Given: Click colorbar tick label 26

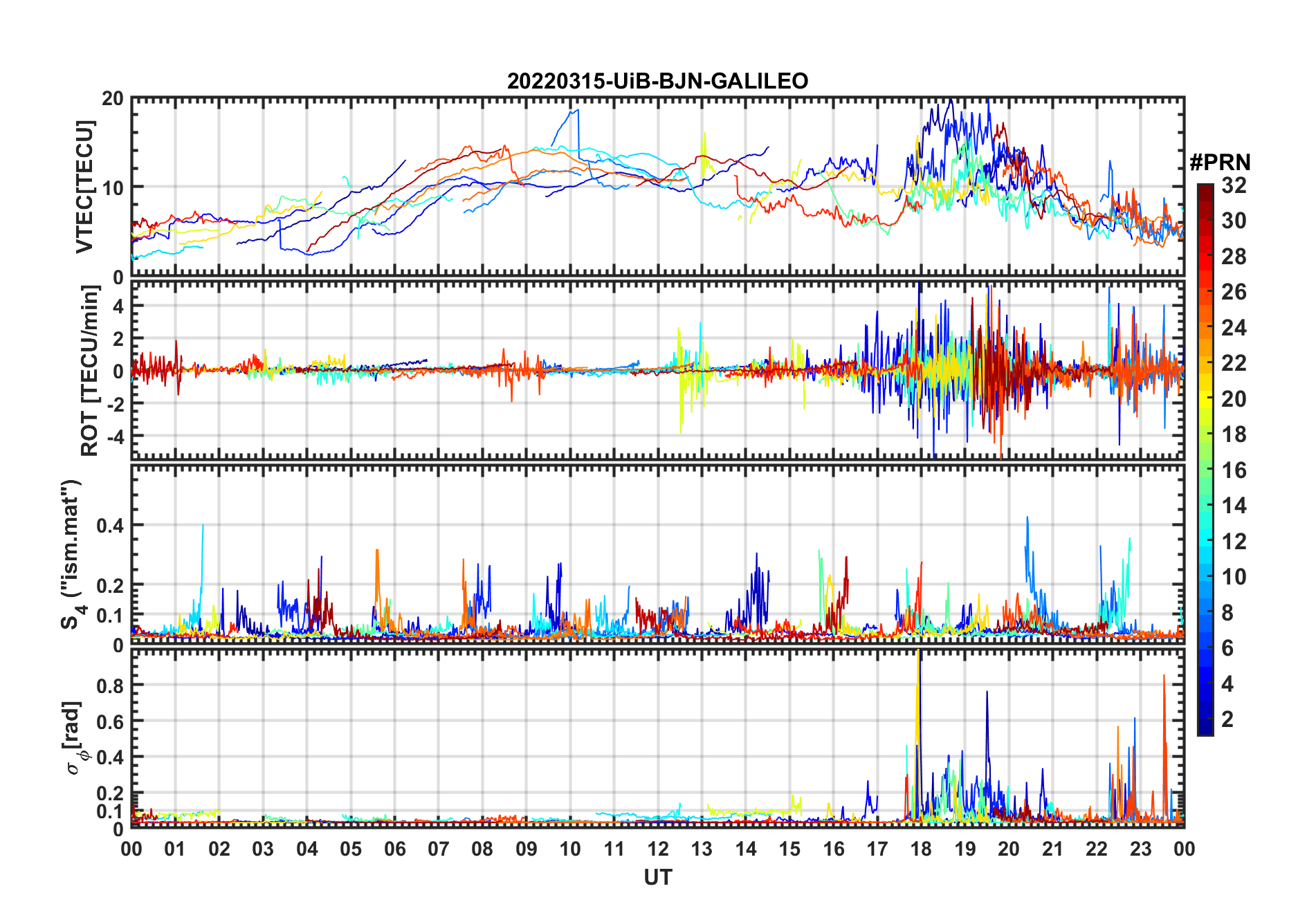Looking at the screenshot, I should (1234, 292).
